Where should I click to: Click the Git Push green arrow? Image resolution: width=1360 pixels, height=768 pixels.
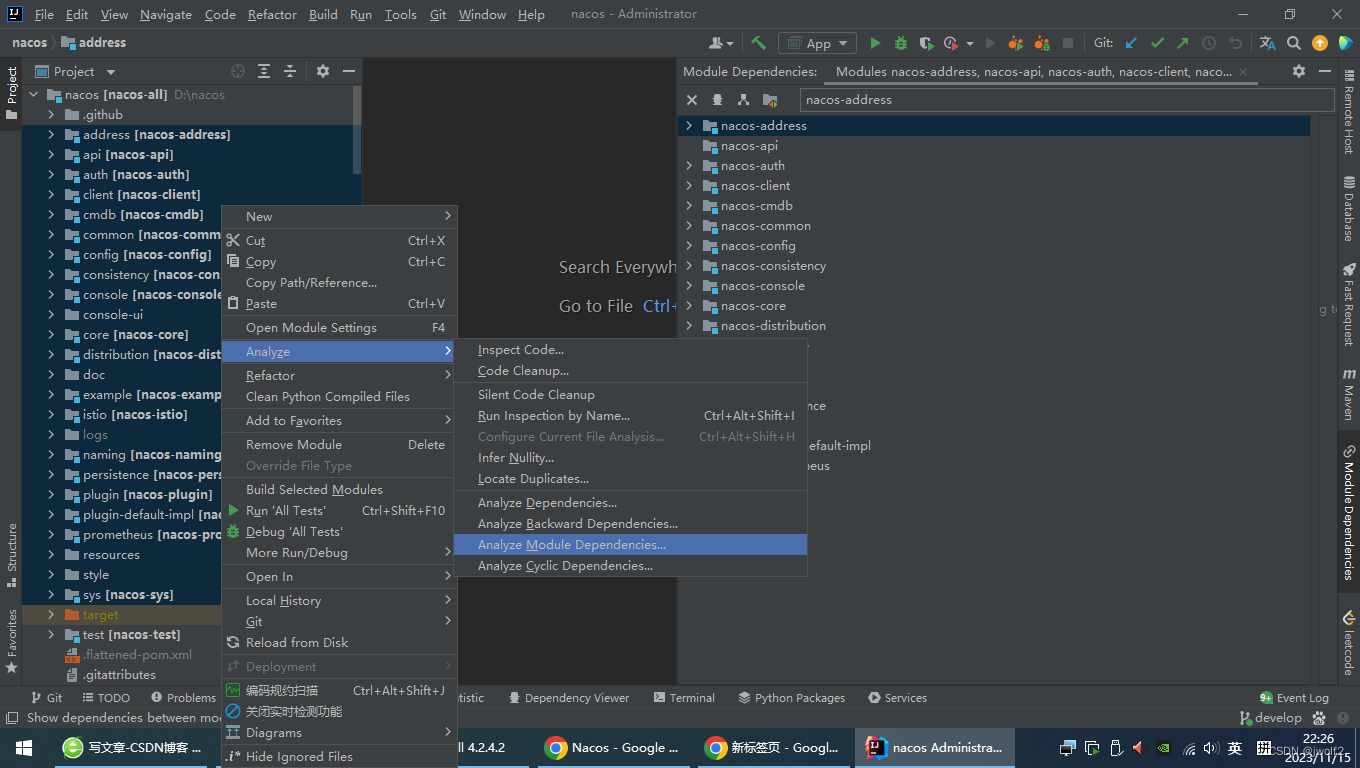coord(1183,43)
